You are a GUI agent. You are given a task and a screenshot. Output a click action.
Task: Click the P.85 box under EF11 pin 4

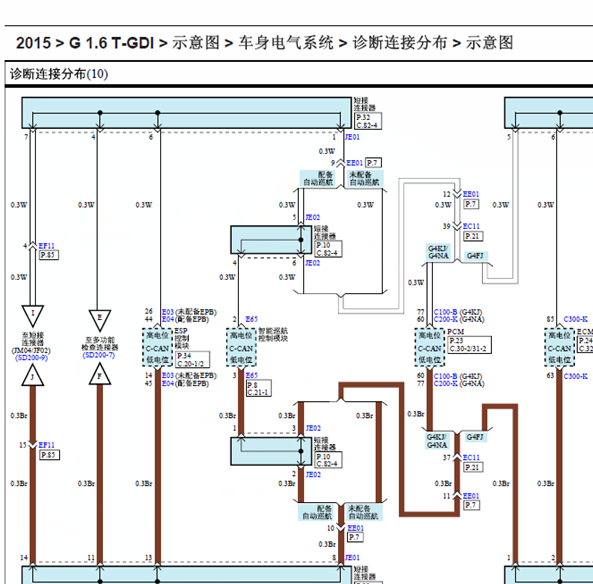pos(49,255)
